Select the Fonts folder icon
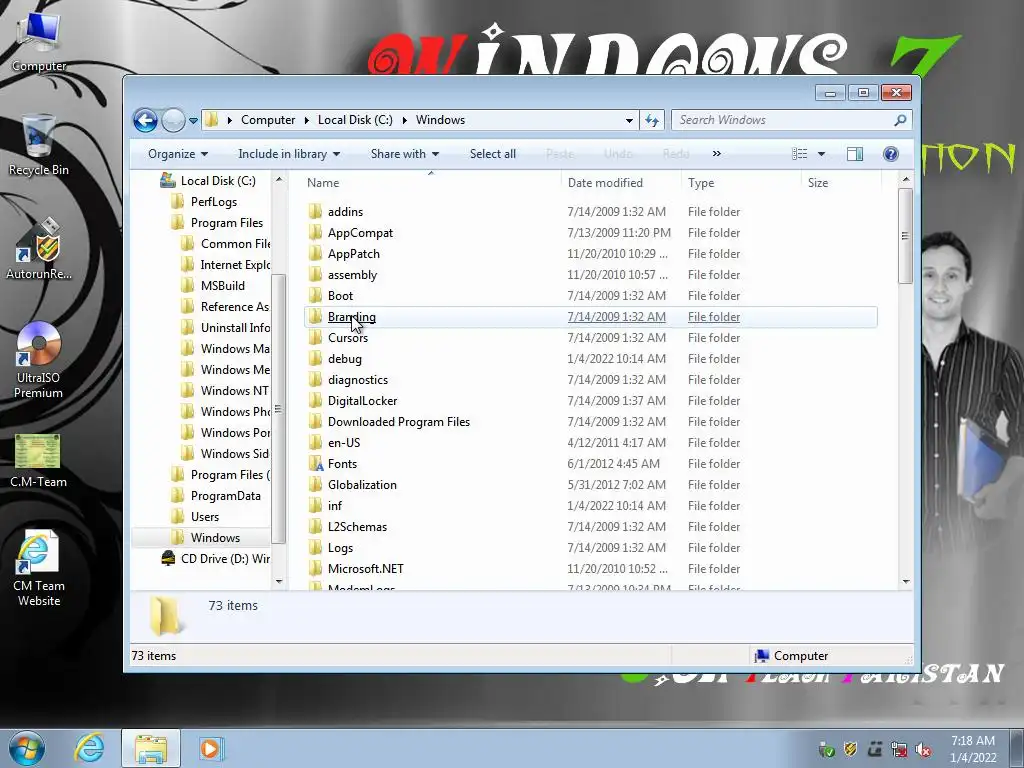 click(x=316, y=464)
